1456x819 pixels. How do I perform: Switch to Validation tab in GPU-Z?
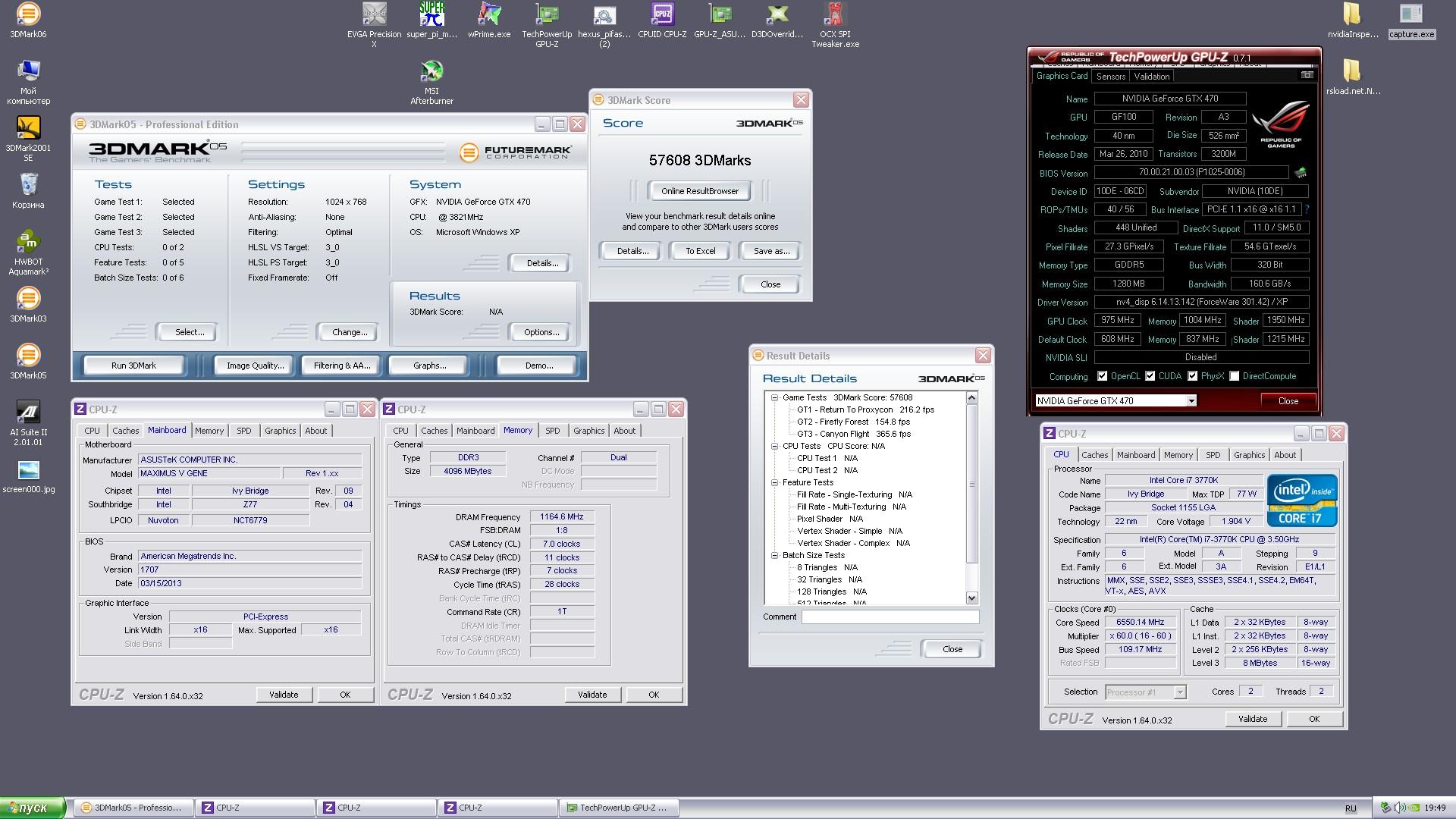tap(1152, 77)
